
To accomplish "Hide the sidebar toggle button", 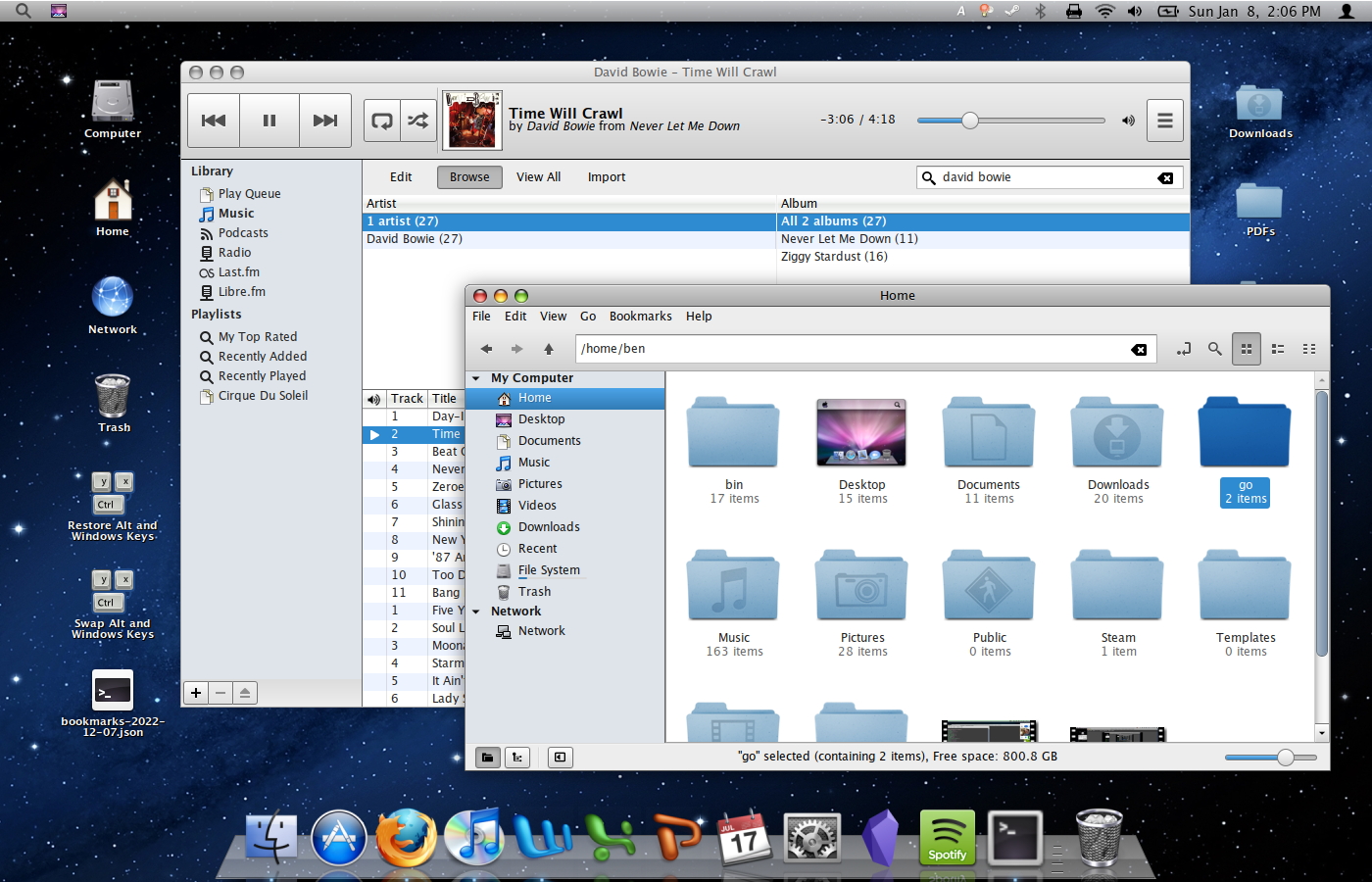I will point(560,758).
